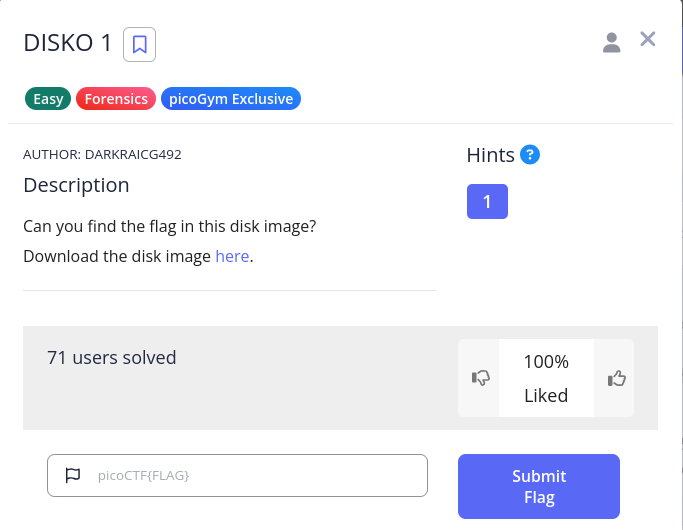Close the DISKO 1 challenge dialog
Screen dimensions: 683x530
[x=648, y=39]
